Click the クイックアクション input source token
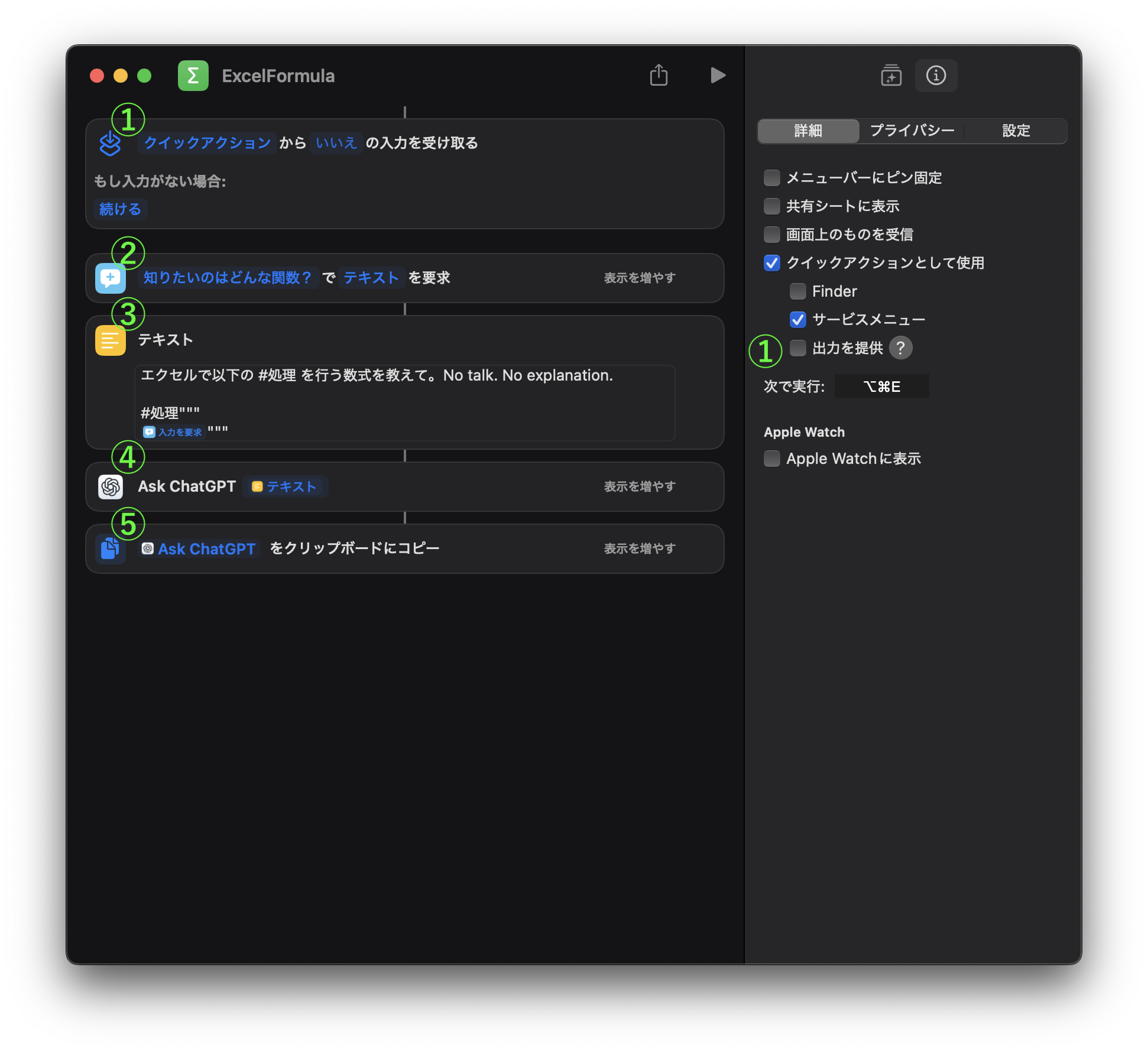The image size is (1148, 1052). pyautogui.click(x=207, y=143)
